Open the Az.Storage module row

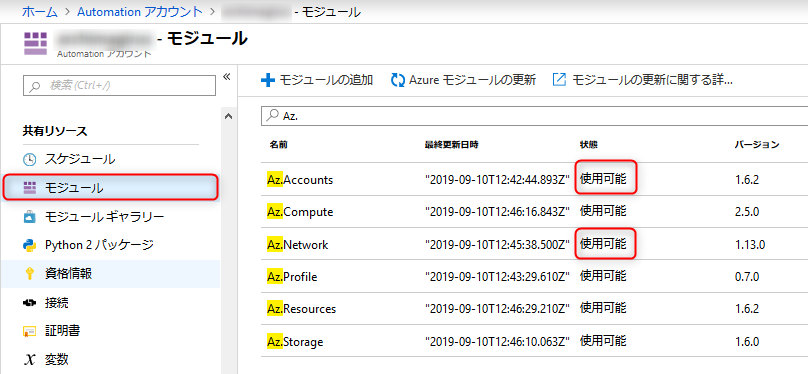pos(534,341)
